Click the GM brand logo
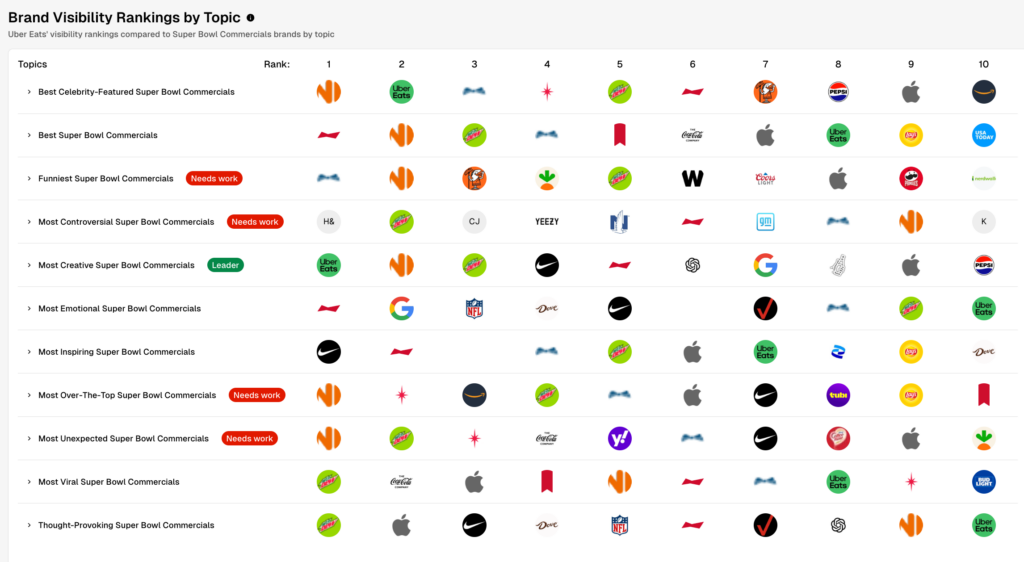Viewport: 1024px width, 562px height. point(765,222)
